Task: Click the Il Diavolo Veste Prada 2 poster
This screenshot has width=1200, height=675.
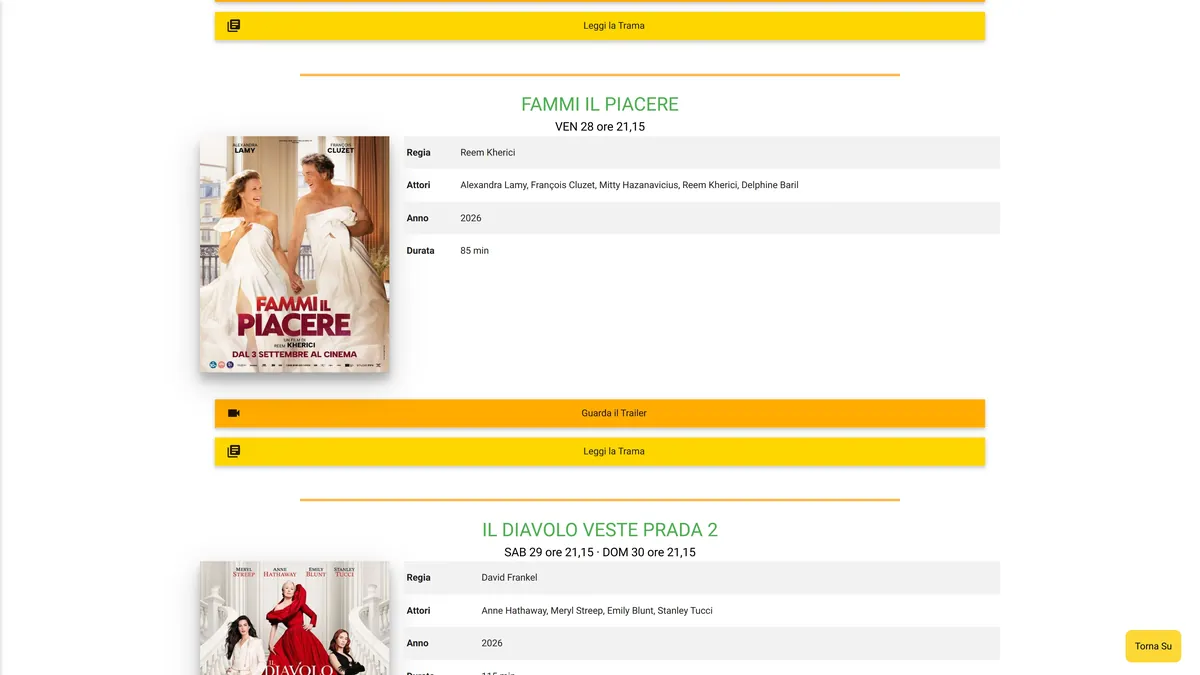Action: [295, 618]
